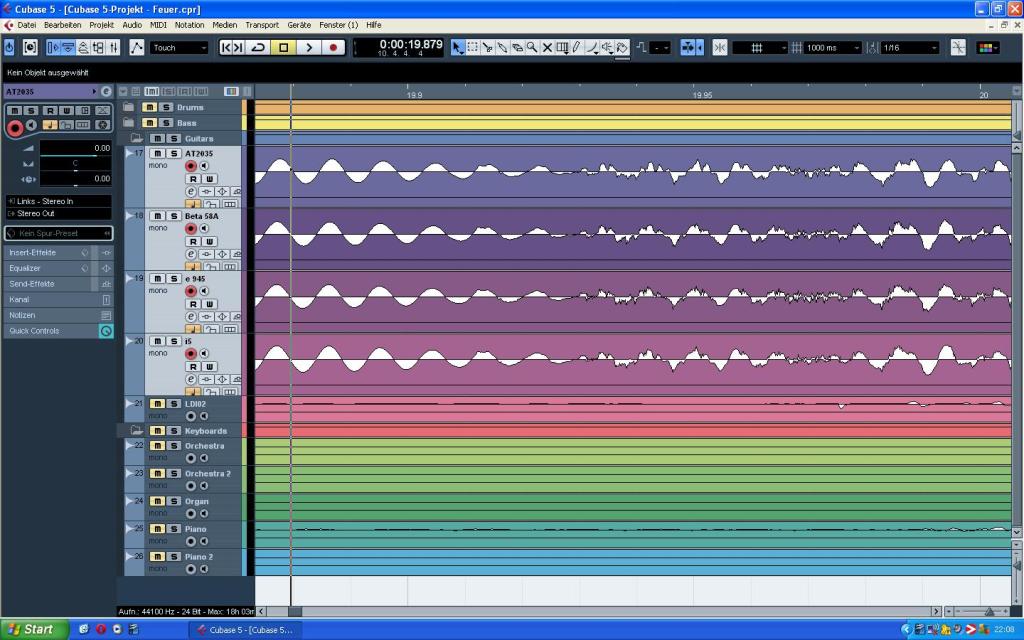Toggle monitor speaker on AT2035 track
The height and width of the screenshot is (640, 1024).
pos(204,166)
